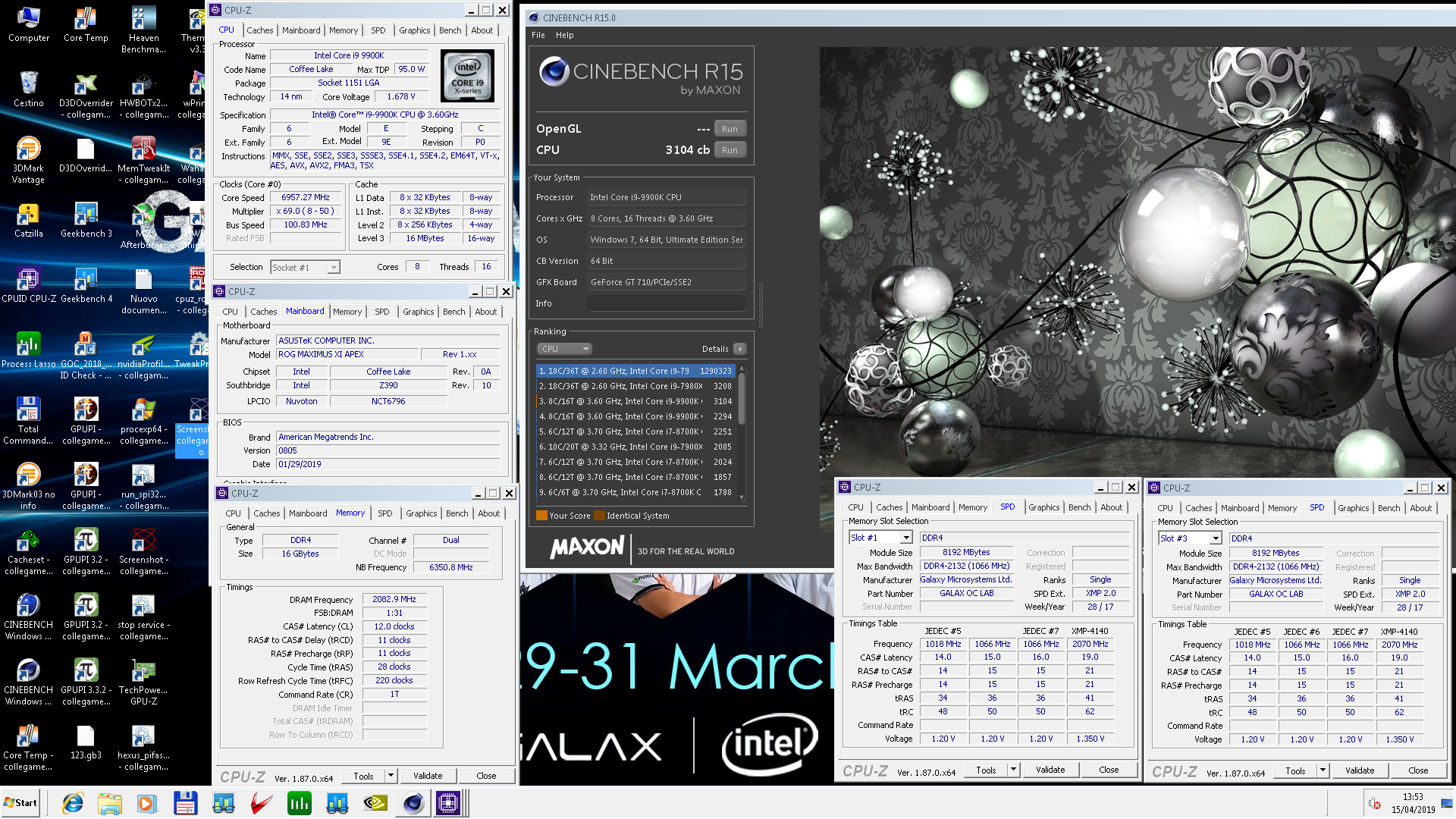Open Windows Media Player taskbar icon
Screen dimensions: 1456x819
pos(147,803)
